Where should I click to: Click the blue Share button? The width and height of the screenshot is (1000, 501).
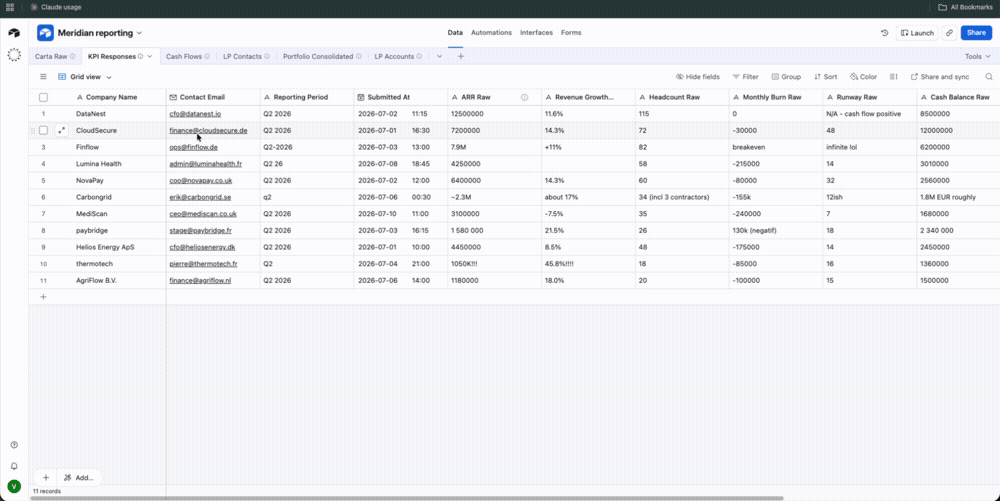976,33
